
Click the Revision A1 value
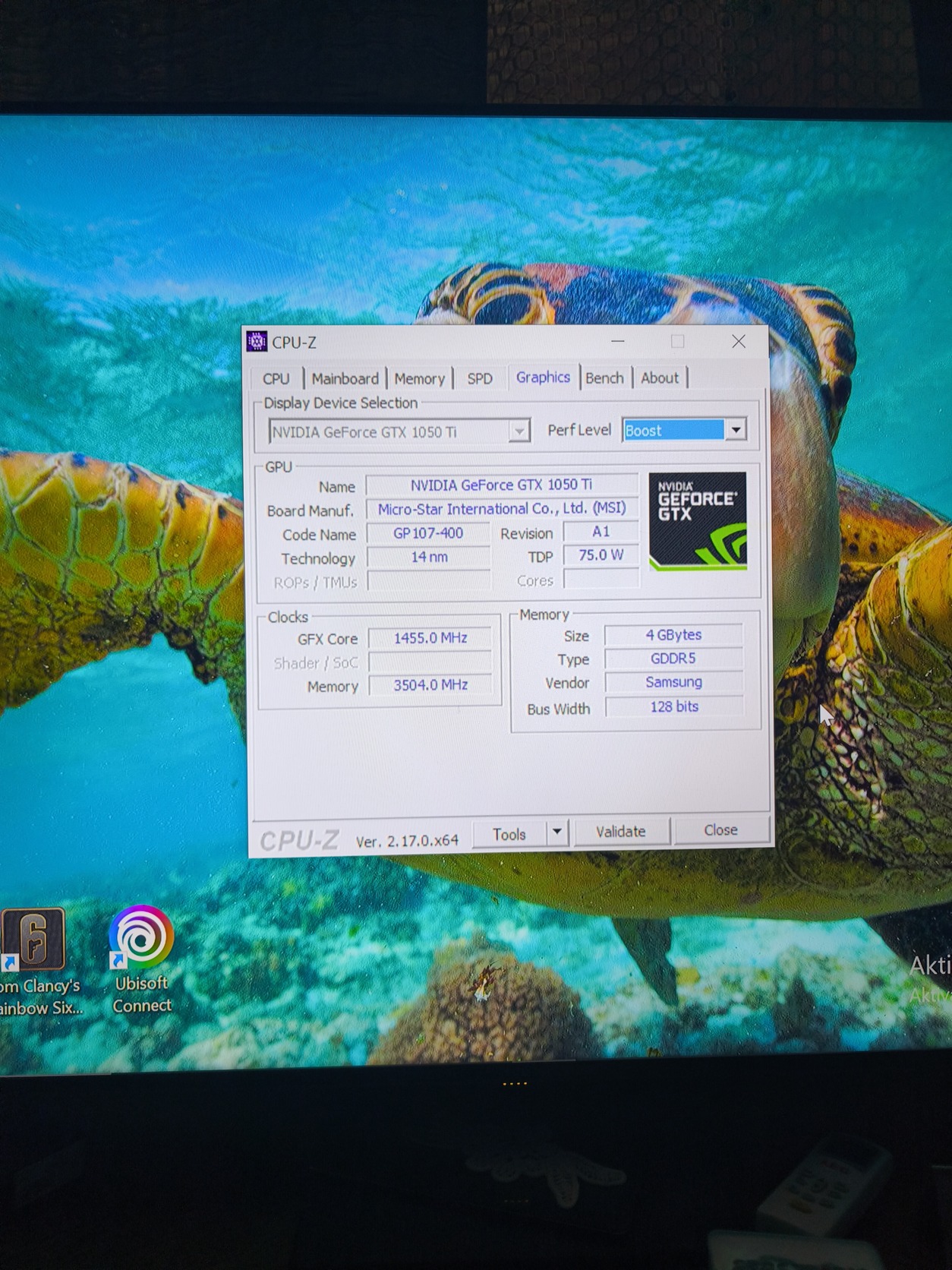pos(601,532)
